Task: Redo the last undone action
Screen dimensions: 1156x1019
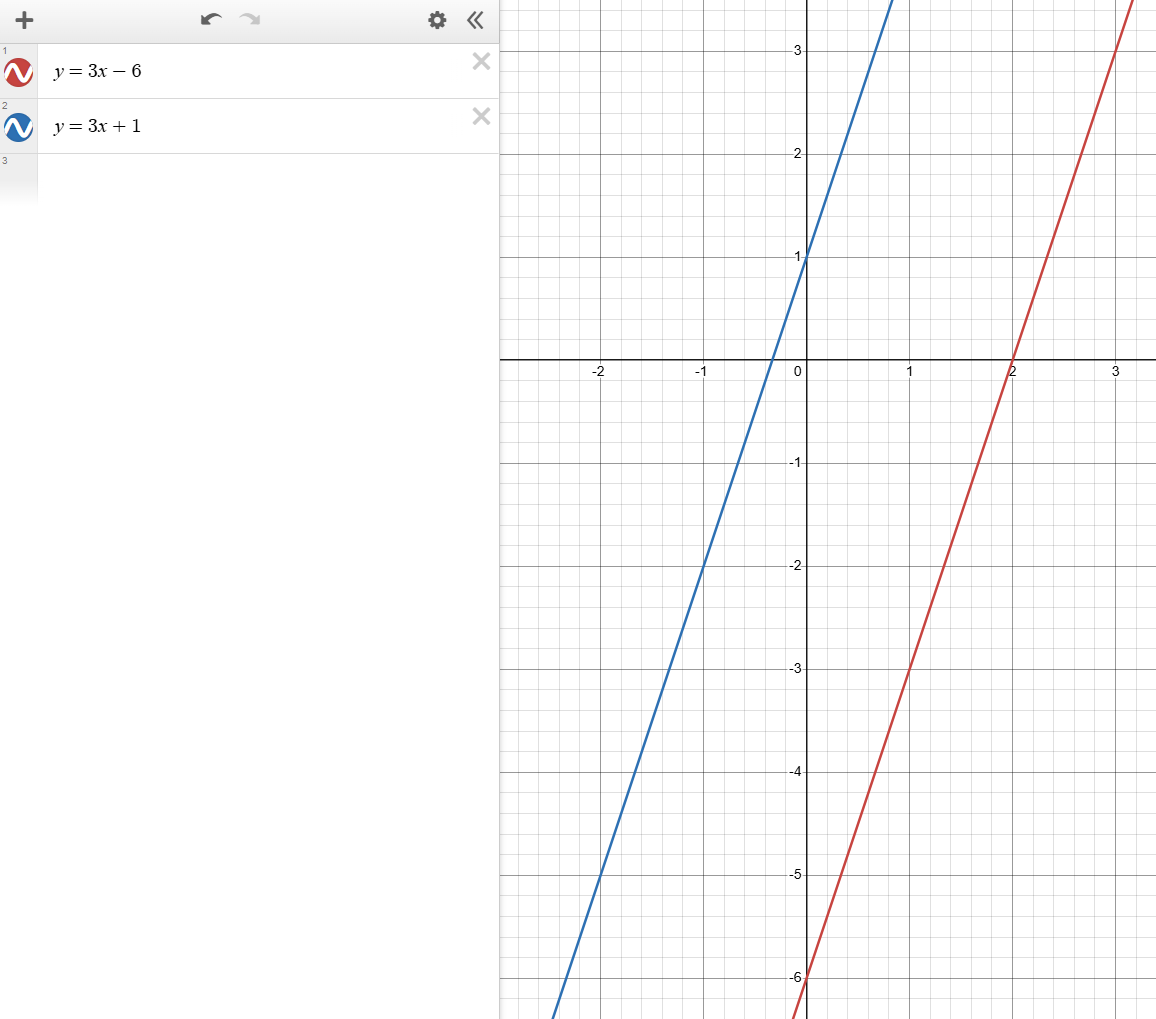Action: (x=249, y=20)
